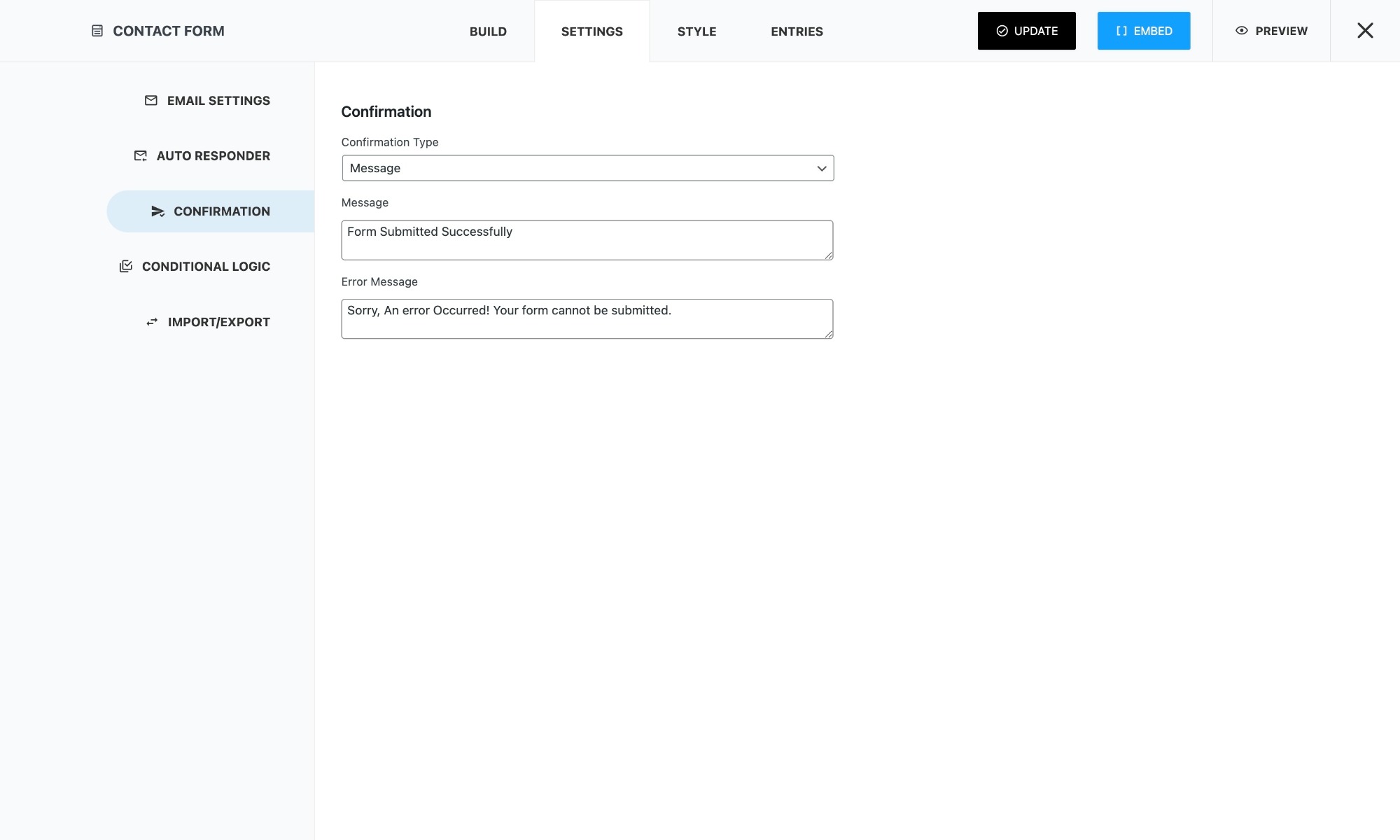Open the Style tab
The width and height of the screenshot is (1400, 840).
(696, 31)
